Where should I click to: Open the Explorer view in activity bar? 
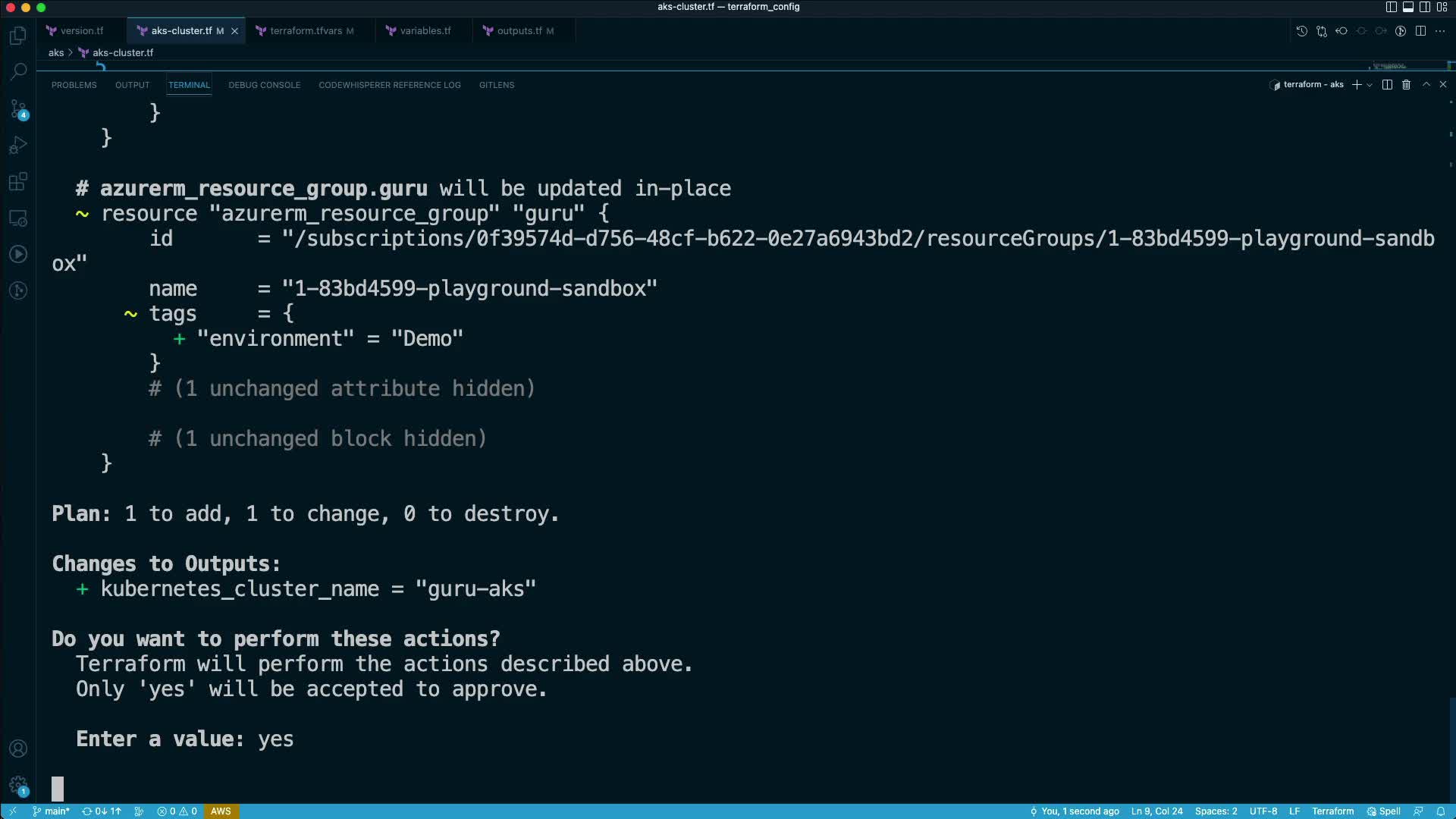pyautogui.click(x=18, y=36)
